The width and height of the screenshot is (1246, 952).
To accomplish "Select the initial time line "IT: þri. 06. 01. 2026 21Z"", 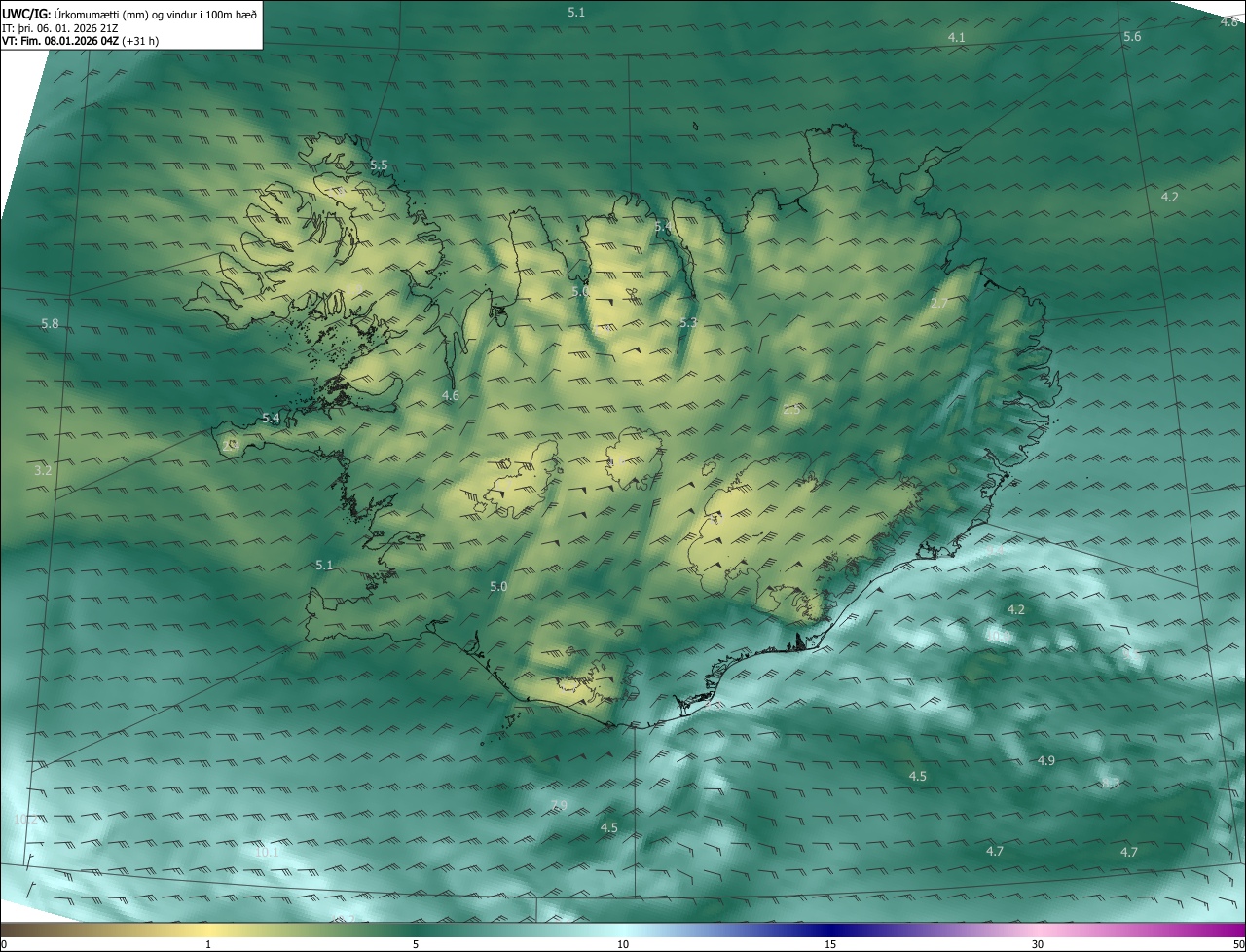I will [x=60, y=28].
